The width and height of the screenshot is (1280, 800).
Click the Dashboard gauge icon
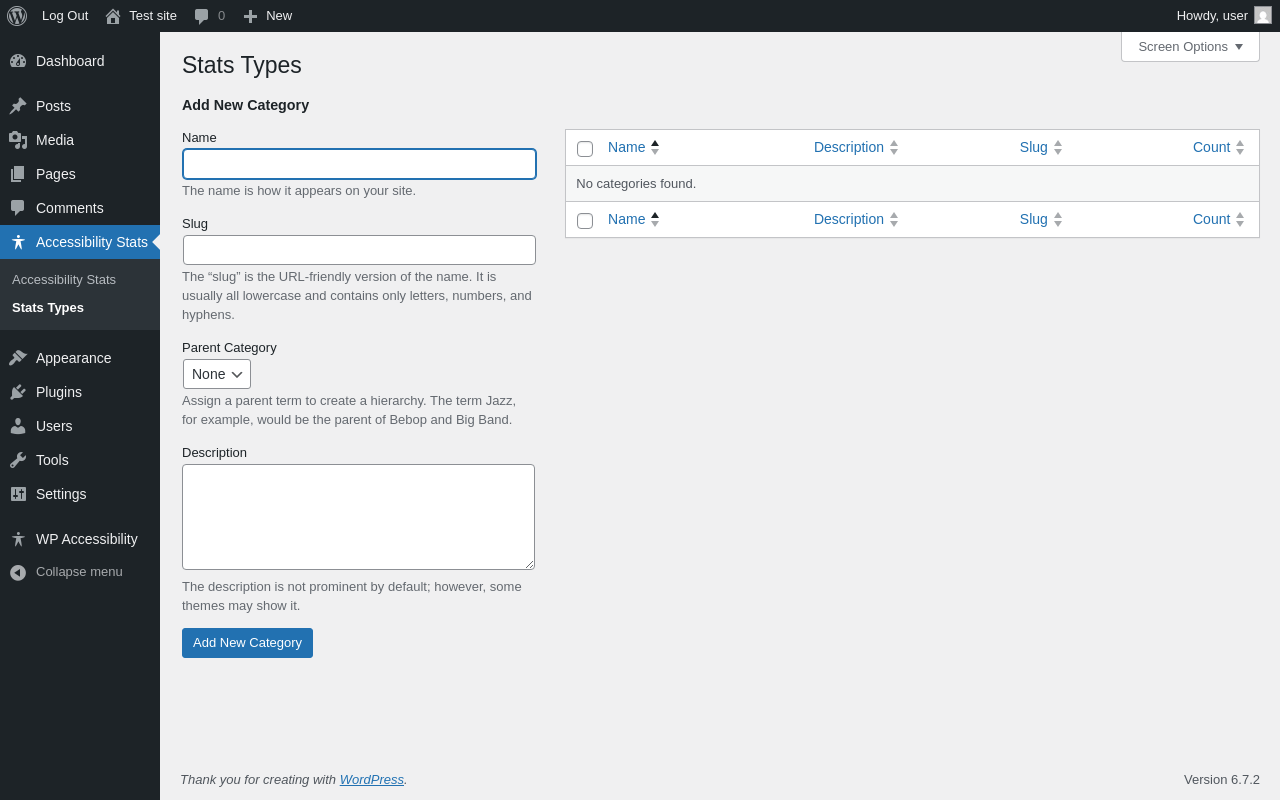point(18,61)
